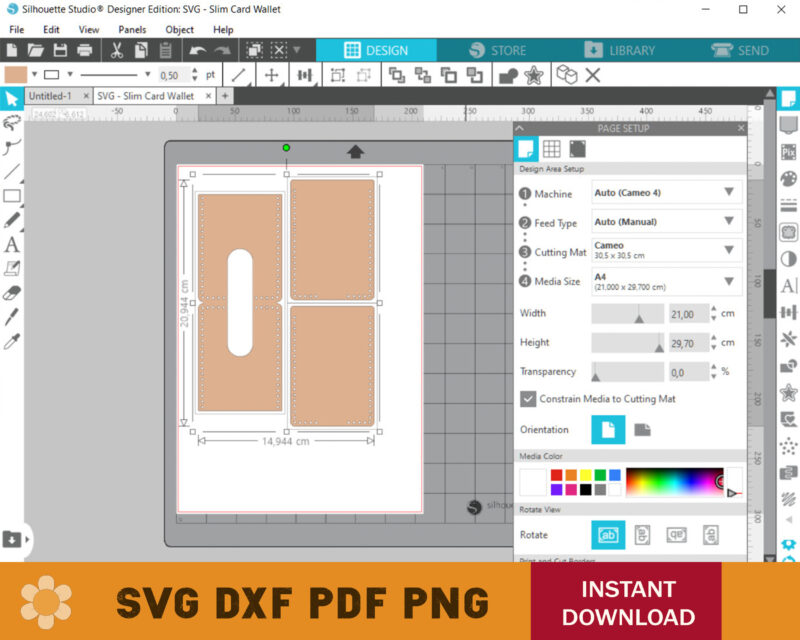Viewport: 800px width, 640px height.
Task: Switch to the Untitled-1 document tab
Action: click(50, 96)
